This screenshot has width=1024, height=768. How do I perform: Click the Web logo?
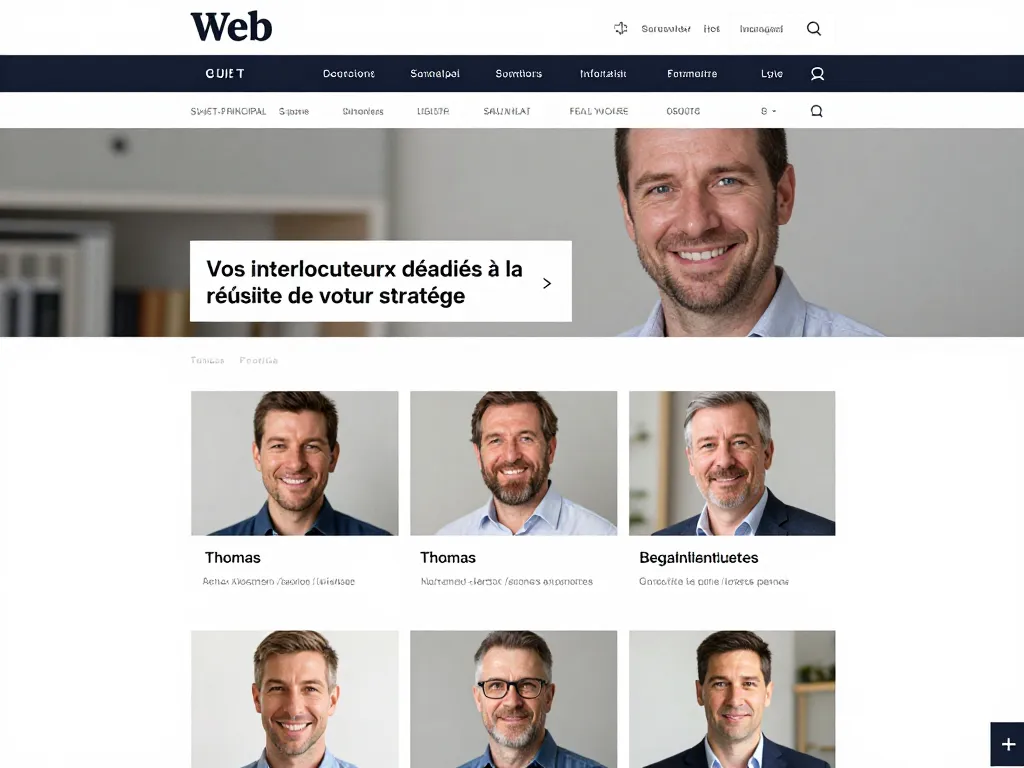(231, 27)
